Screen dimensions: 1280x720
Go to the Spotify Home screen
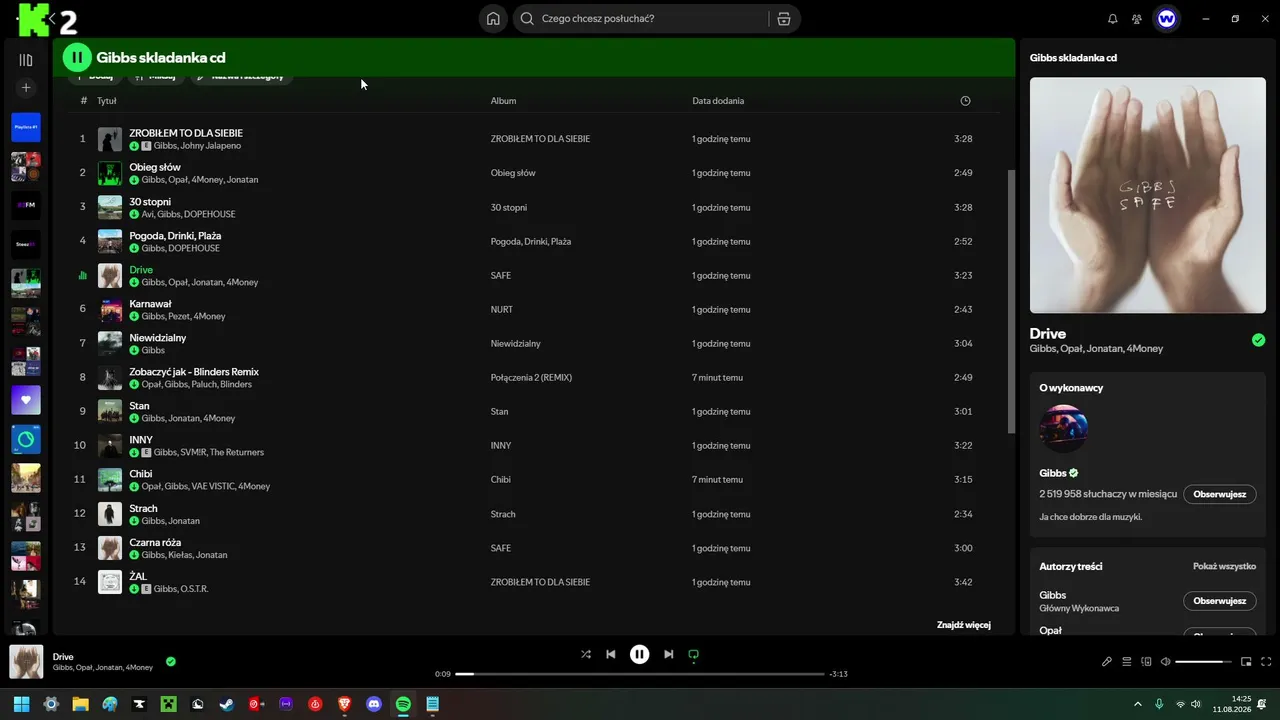[493, 19]
